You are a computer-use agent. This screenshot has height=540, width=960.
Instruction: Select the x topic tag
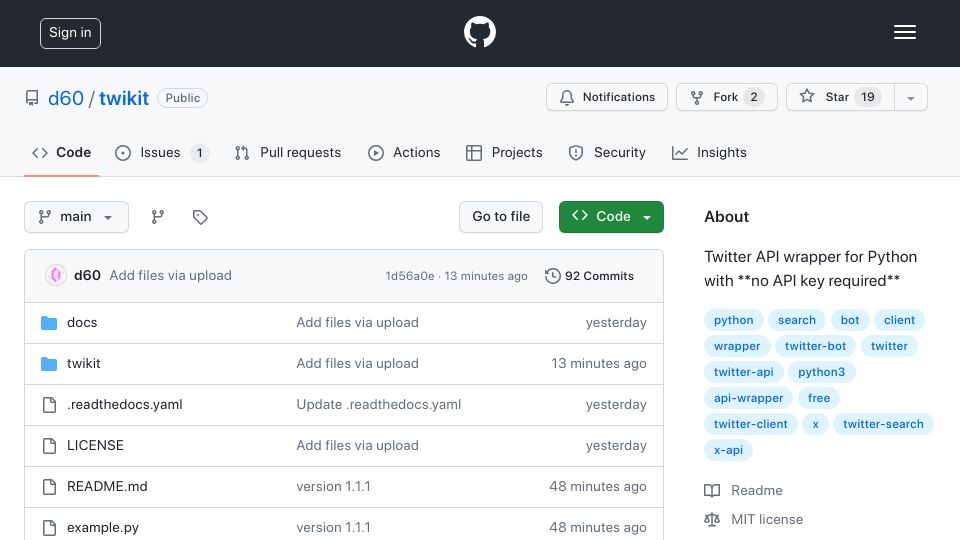(816, 424)
